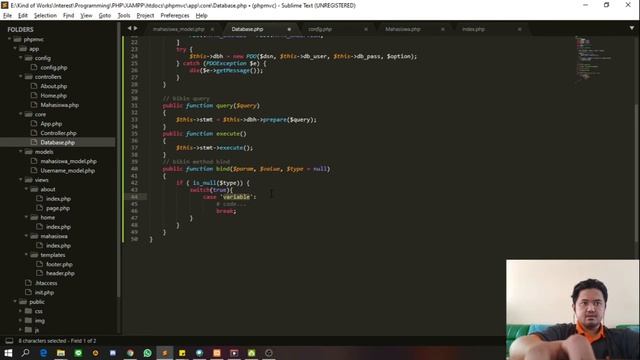Screen dimensions: 640x360
Task: Open Username_model.php in the sidebar
Action: tap(67, 171)
